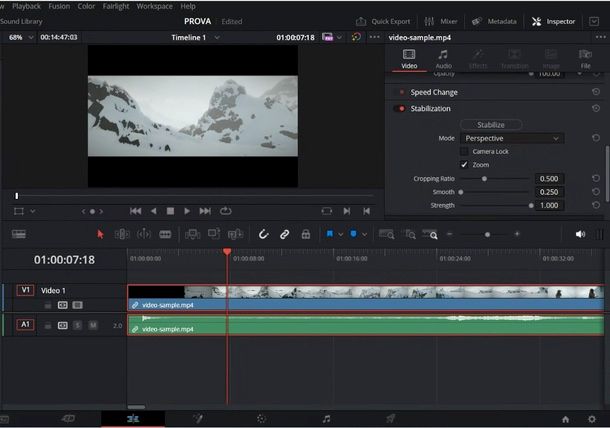This screenshot has width=610, height=428.
Task: Switch to Inspector Video tab
Action: pos(409,59)
